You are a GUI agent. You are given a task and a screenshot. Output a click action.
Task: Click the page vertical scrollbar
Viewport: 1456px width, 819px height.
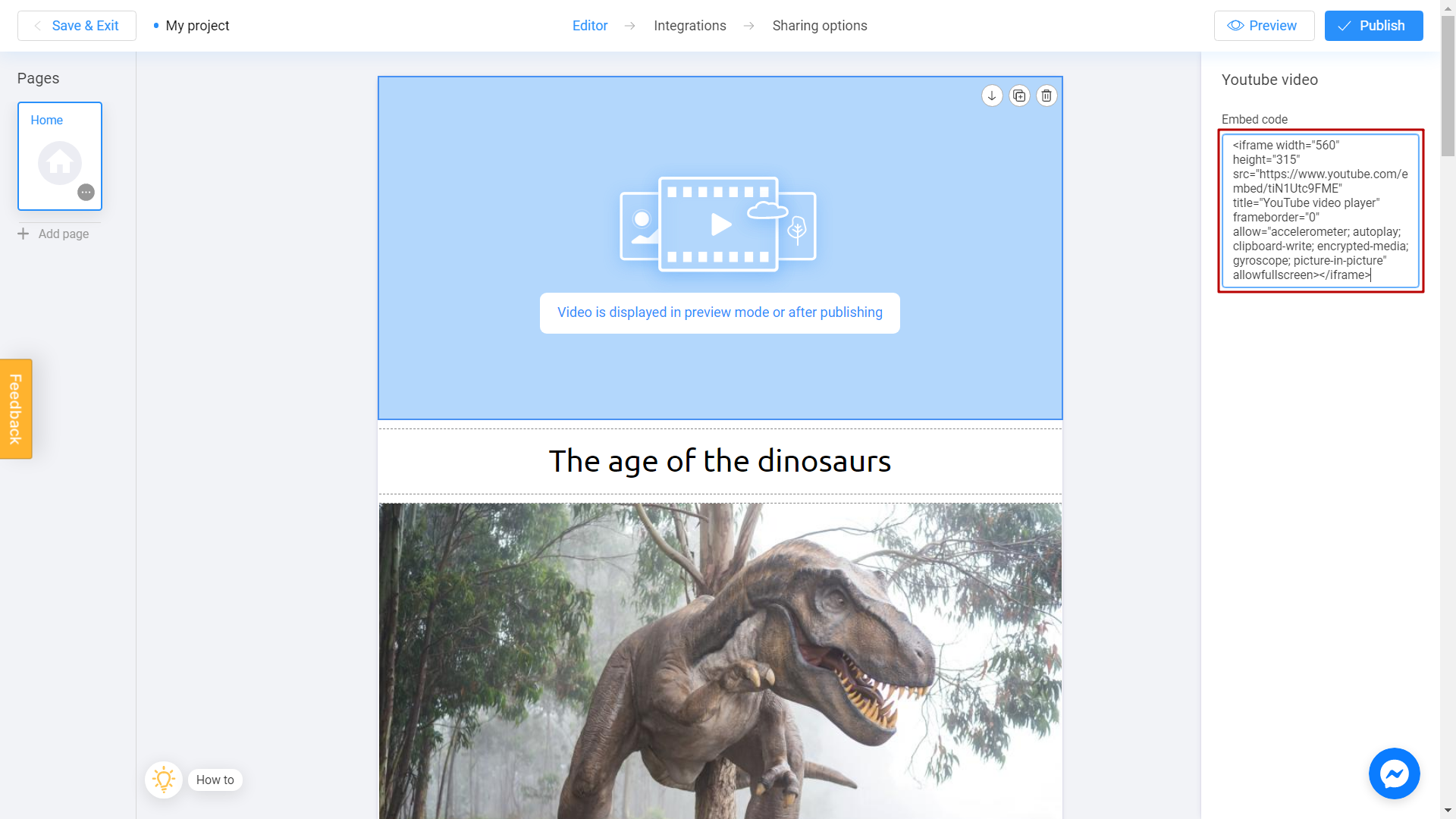1448,86
